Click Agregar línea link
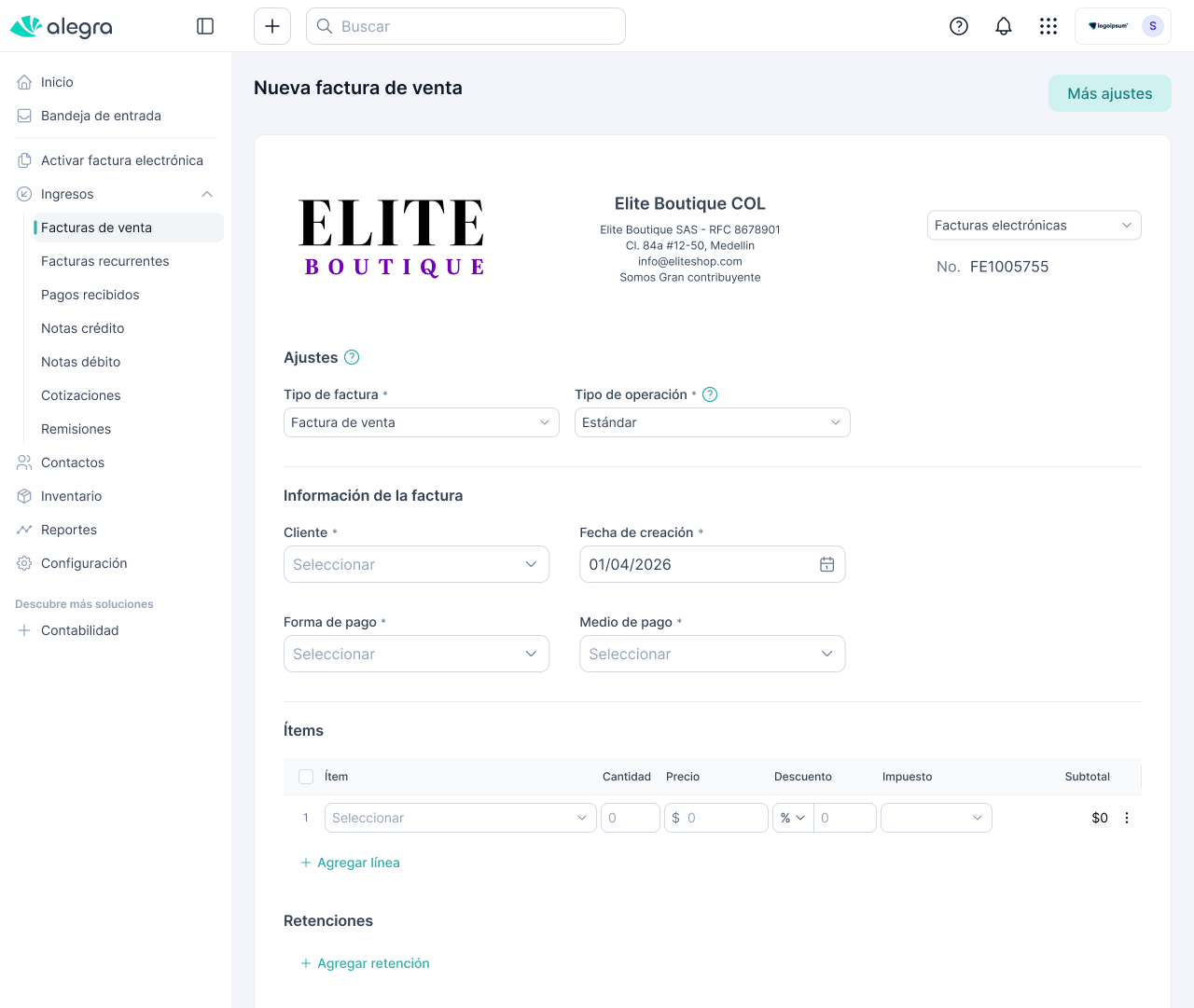 (350, 863)
